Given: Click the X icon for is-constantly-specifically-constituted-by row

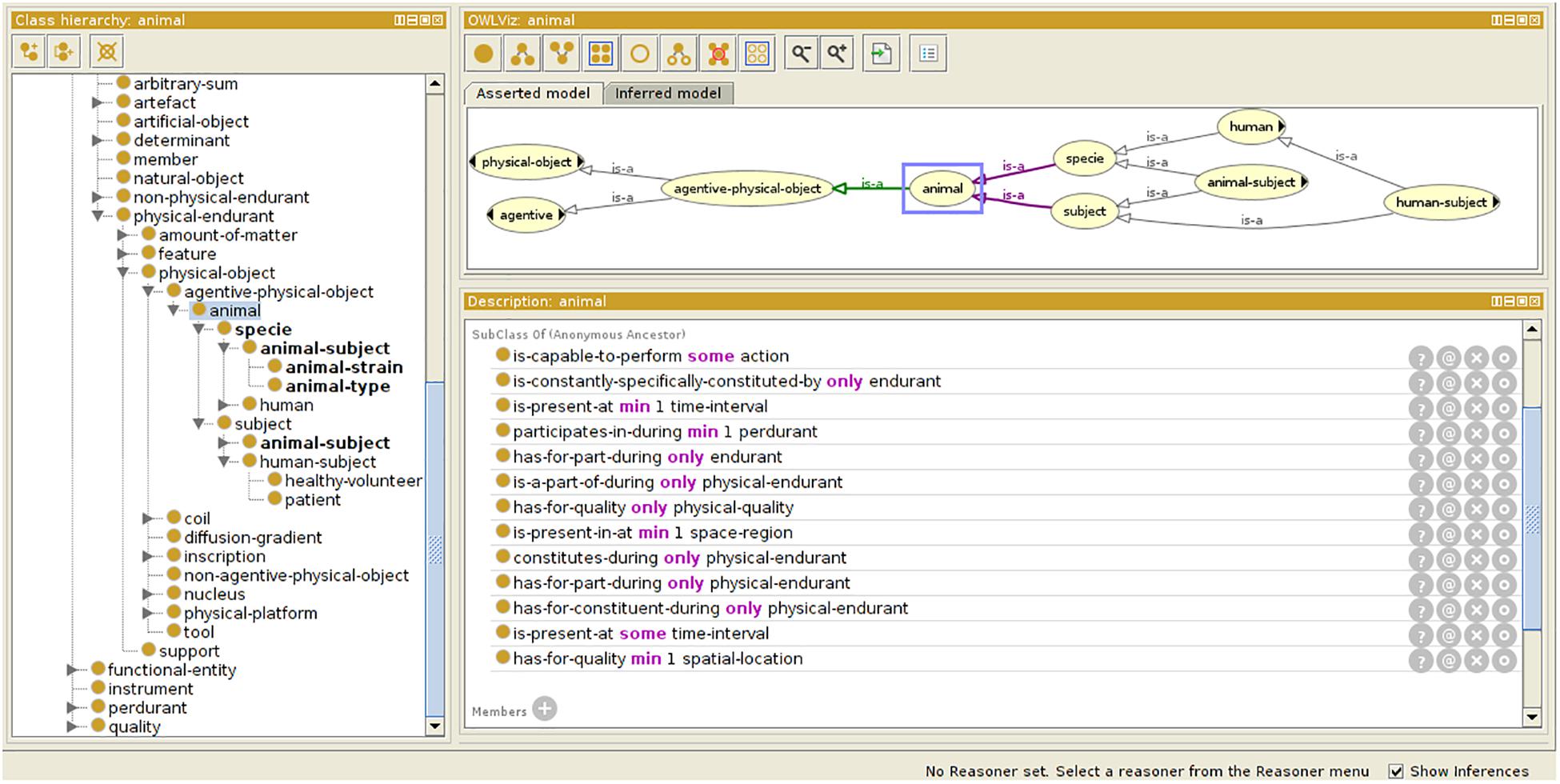Looking at the screenshot, I should point(1477,384).
